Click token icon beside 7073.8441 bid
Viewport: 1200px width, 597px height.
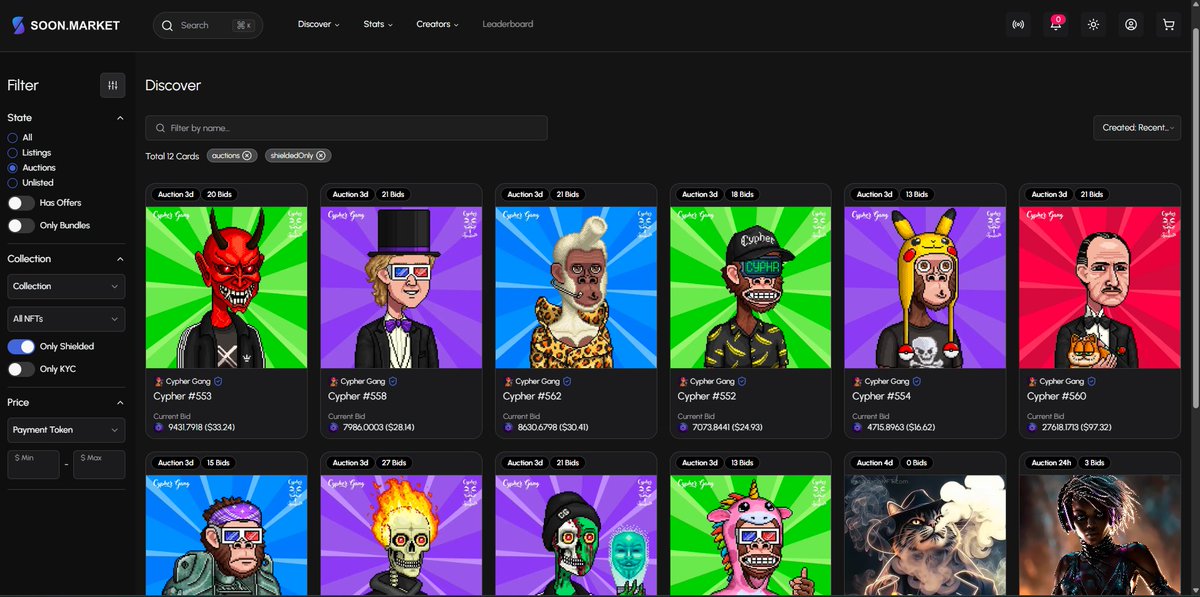683,427
